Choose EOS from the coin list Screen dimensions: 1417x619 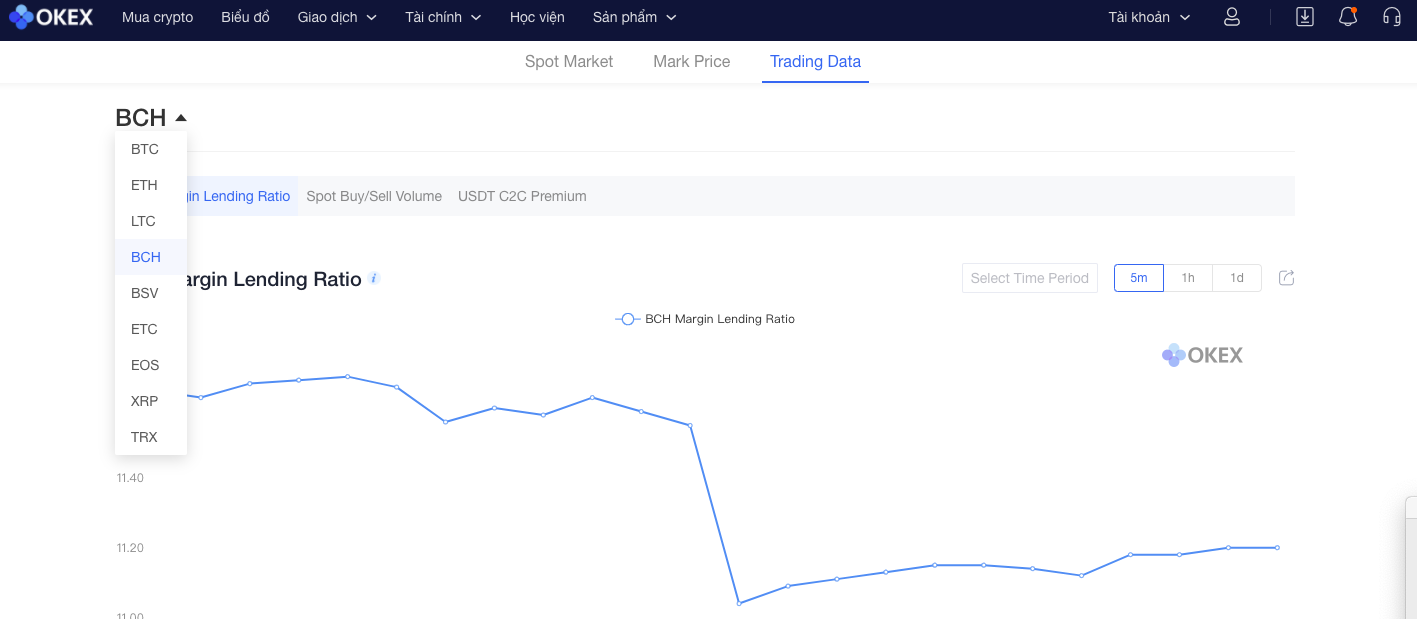point(151,365)
